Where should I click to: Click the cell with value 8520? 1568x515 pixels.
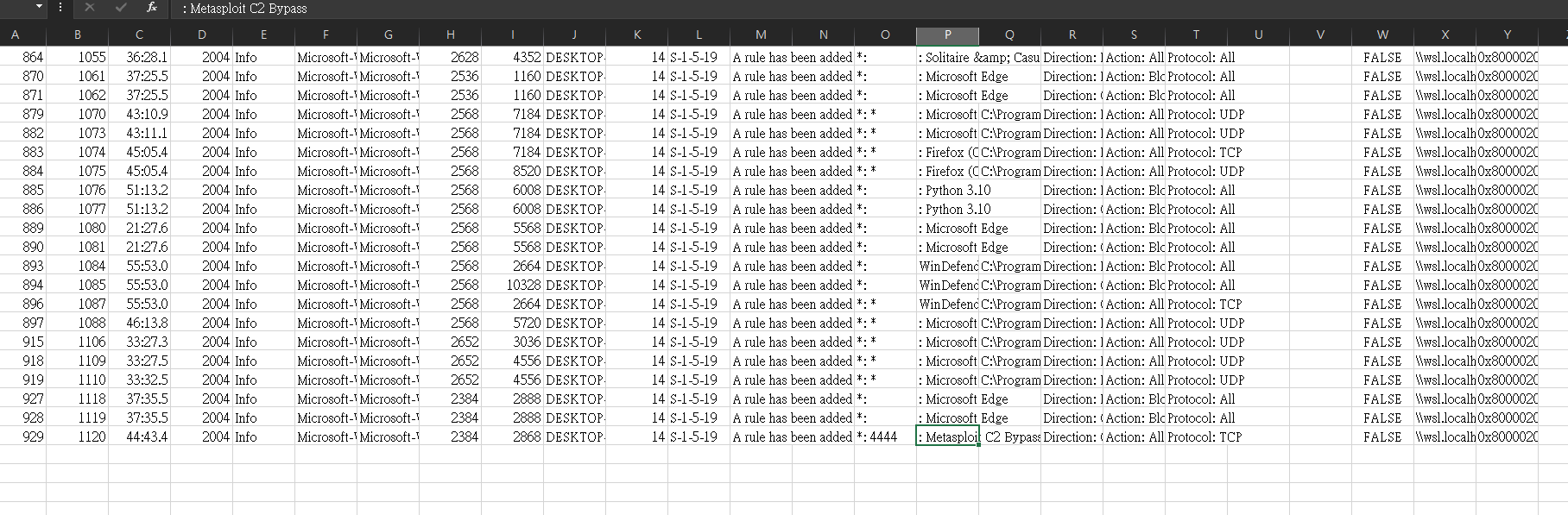pyautogui.click(x=513, y=171)
